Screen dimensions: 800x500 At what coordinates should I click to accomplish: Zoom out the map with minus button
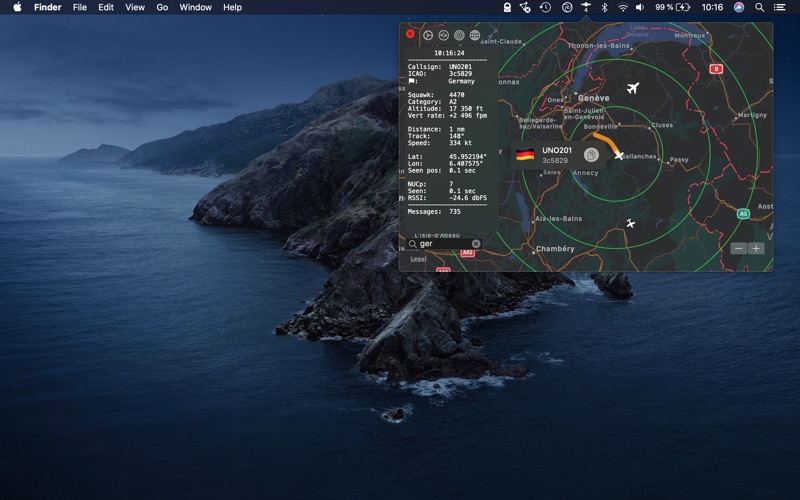pyautogui.click(x=739, y=248)
